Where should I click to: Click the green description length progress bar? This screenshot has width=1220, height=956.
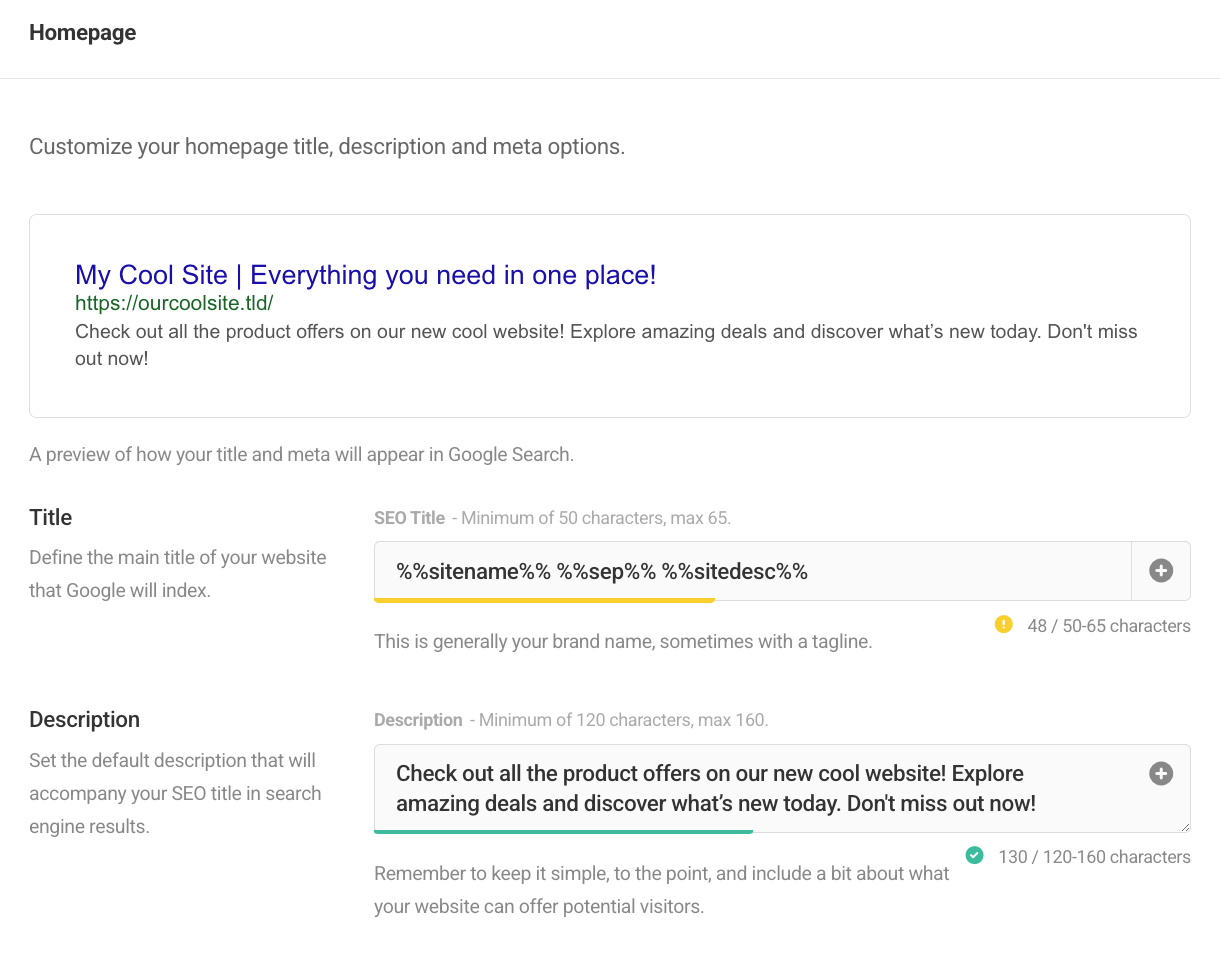pyautogui.click(x=563, y=832)
